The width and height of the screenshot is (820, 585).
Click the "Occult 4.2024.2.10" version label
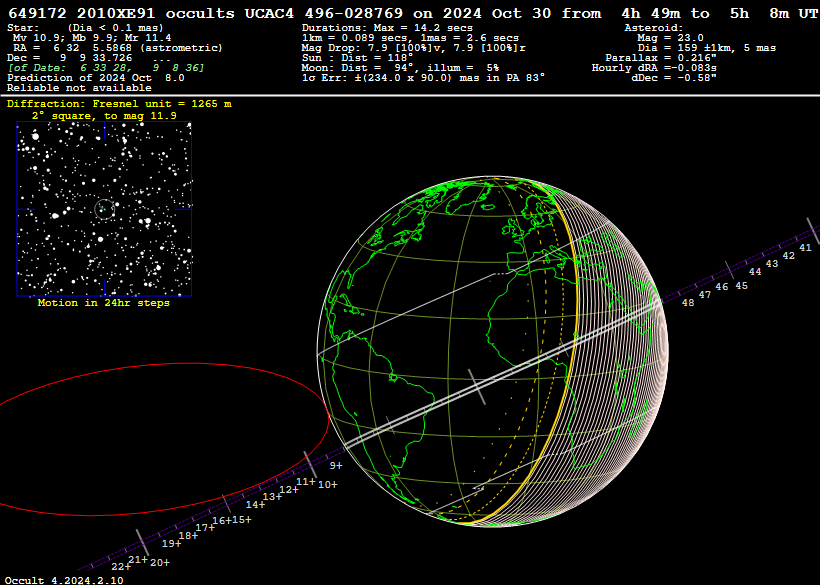click(x=64, y=580)
